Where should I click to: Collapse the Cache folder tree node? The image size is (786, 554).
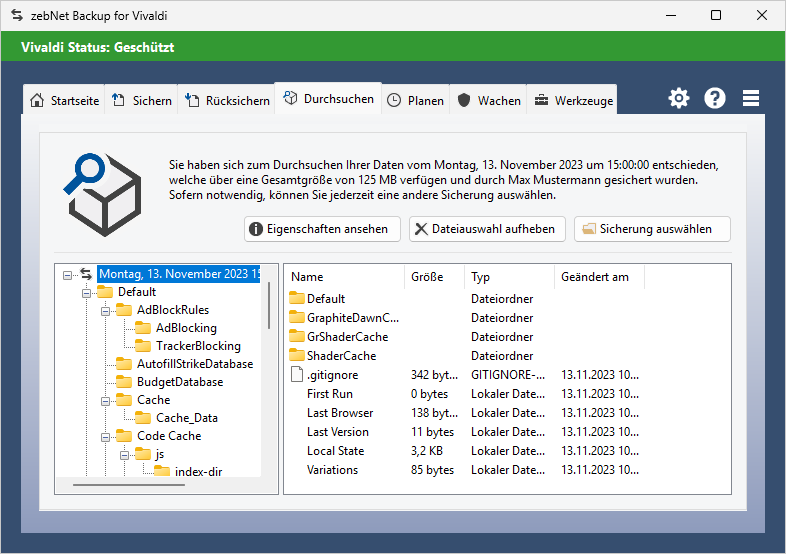point(105,400)
